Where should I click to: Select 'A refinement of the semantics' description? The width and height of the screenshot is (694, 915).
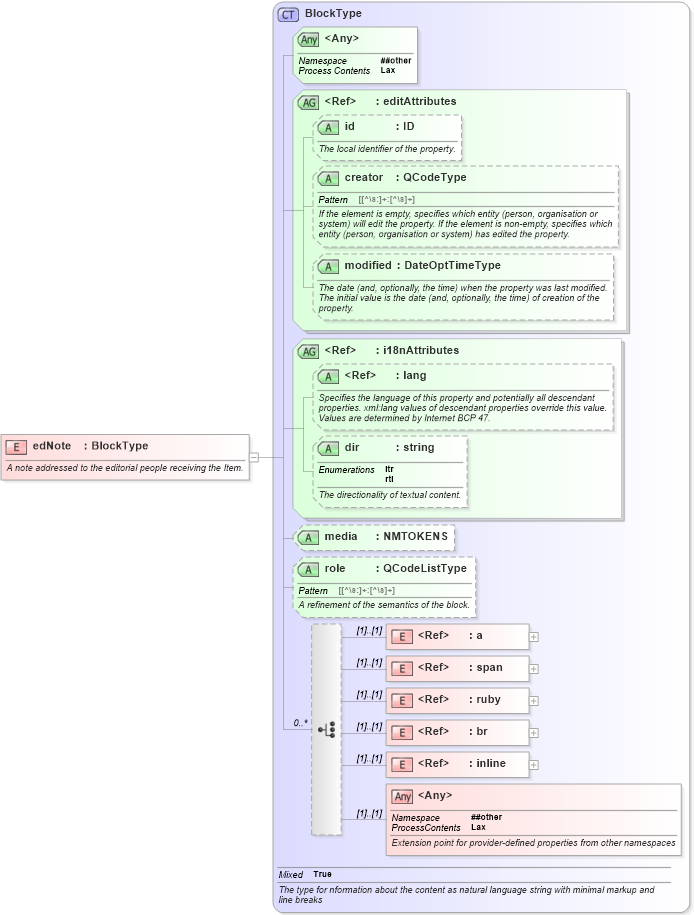coord(384,605)
